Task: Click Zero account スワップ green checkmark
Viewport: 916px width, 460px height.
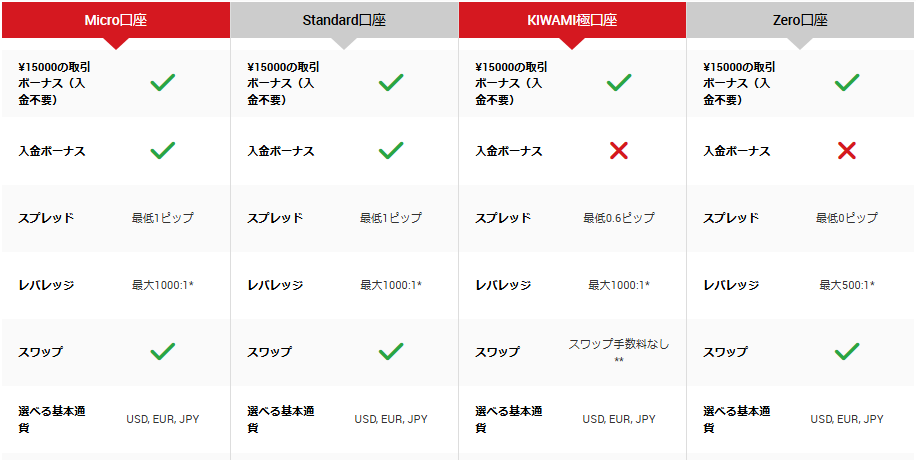Action: [x=846, y=351]
